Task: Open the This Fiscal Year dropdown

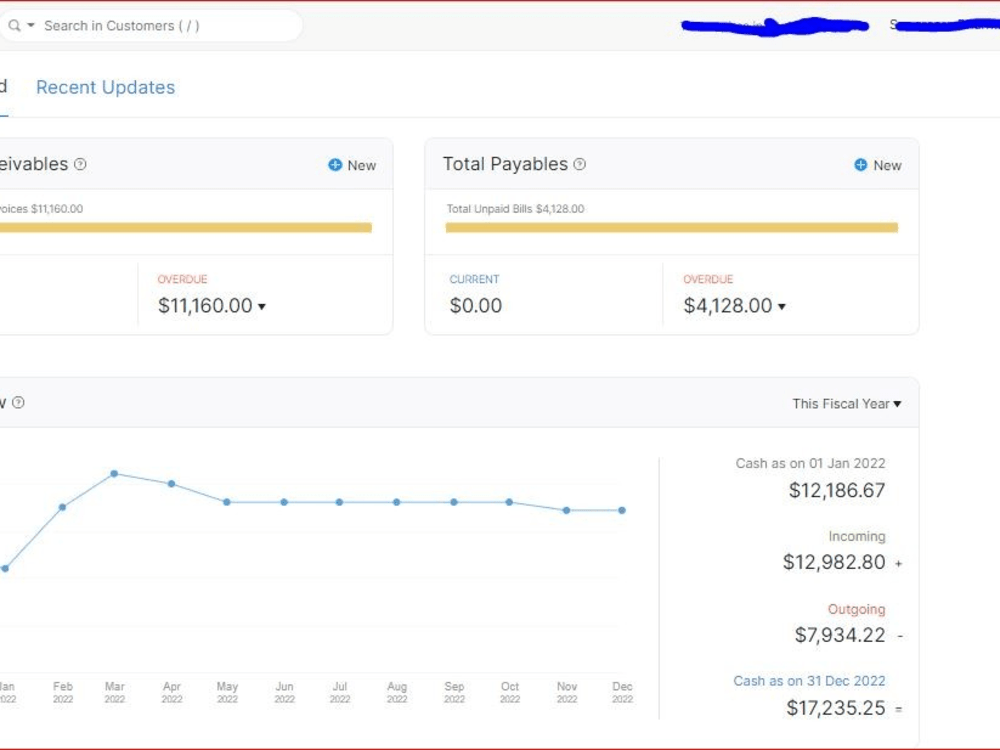Action: (x=846, y=403)
